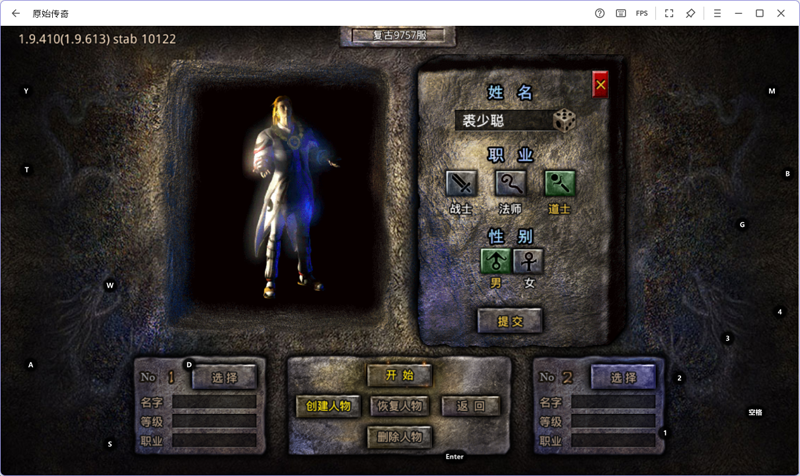Enter fullscreen mode icon
This screenshot has width=800, height=476.
pyautogui.click(x=669, y=13)
